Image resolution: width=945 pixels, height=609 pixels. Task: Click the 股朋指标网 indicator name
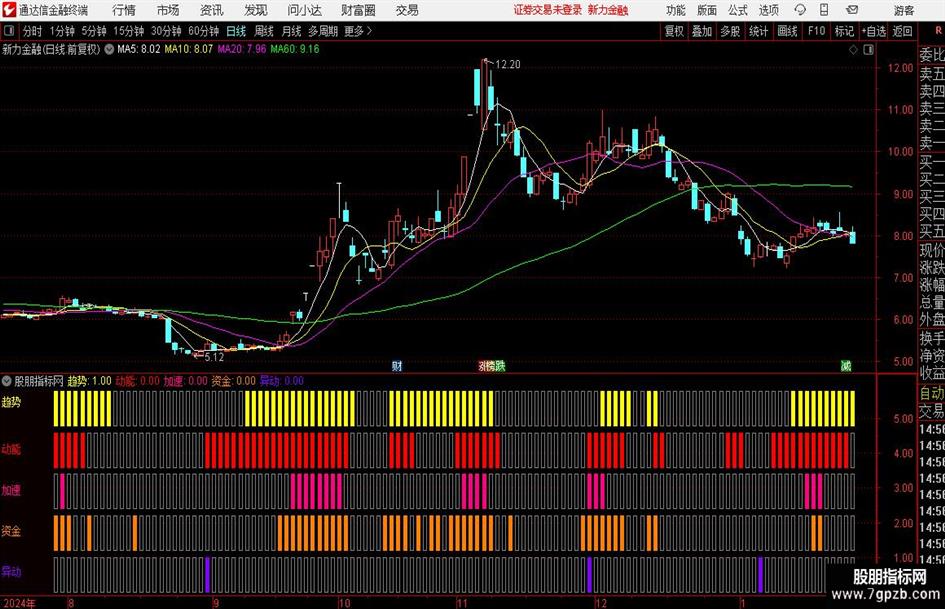point(39,381)
